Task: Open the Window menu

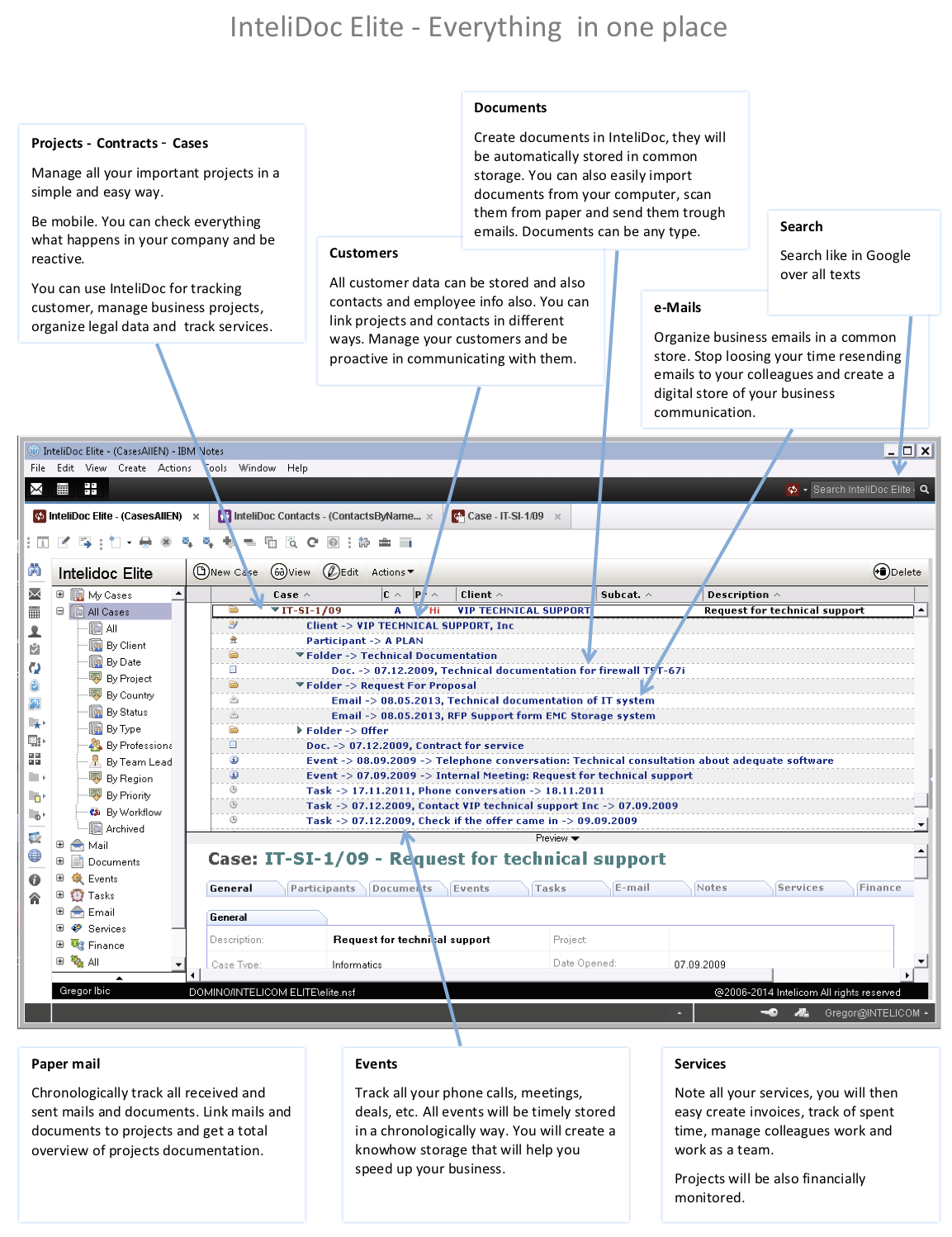Action: [257, 468]
